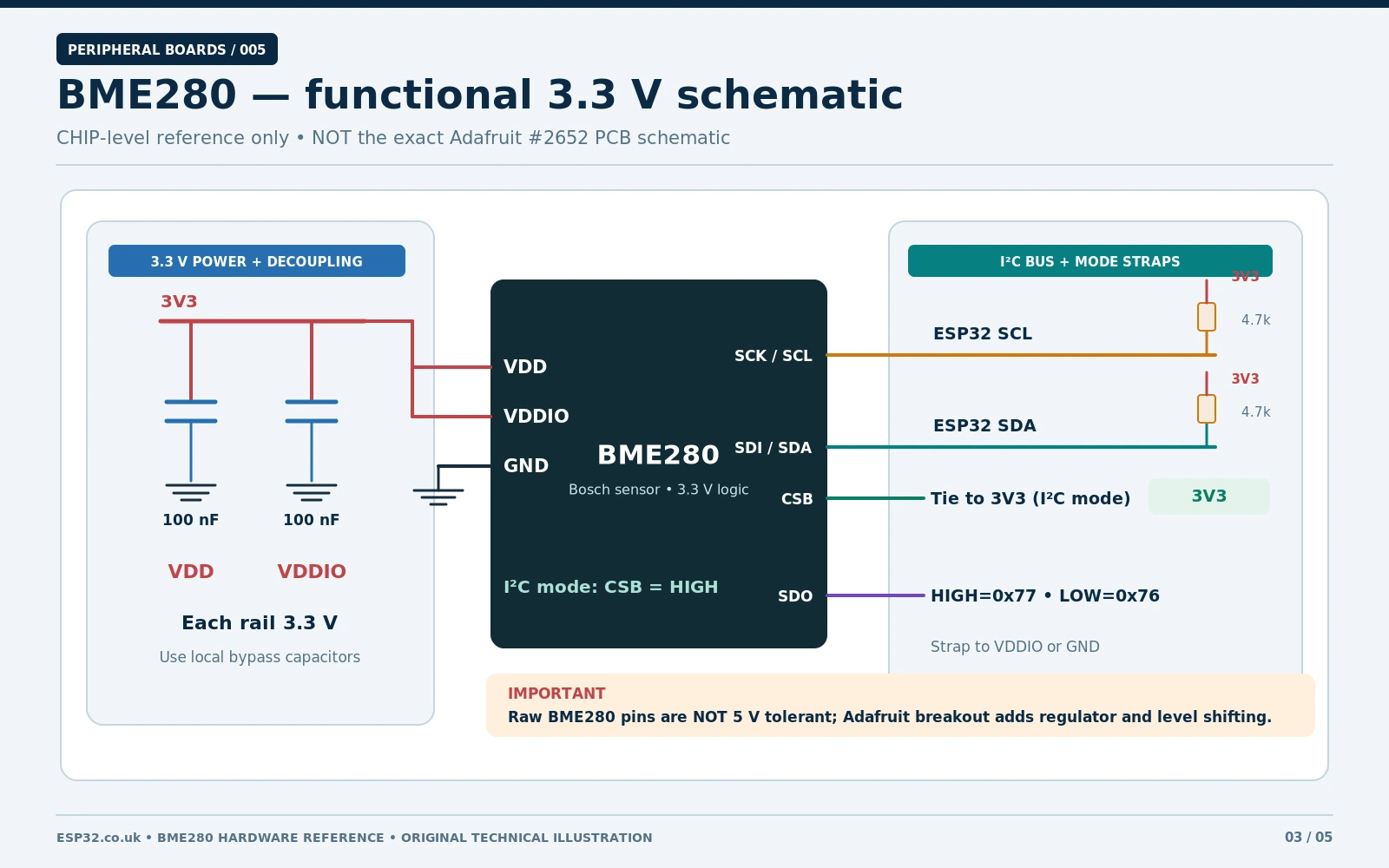Click the SDO pin label on the chip
Viewport: 1389px width, 868px height.
point(795,596)
